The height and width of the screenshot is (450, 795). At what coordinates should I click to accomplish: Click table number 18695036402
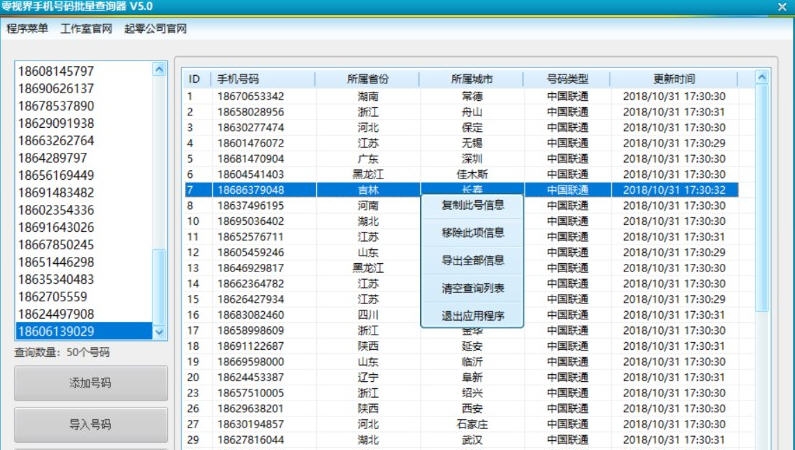250,221
